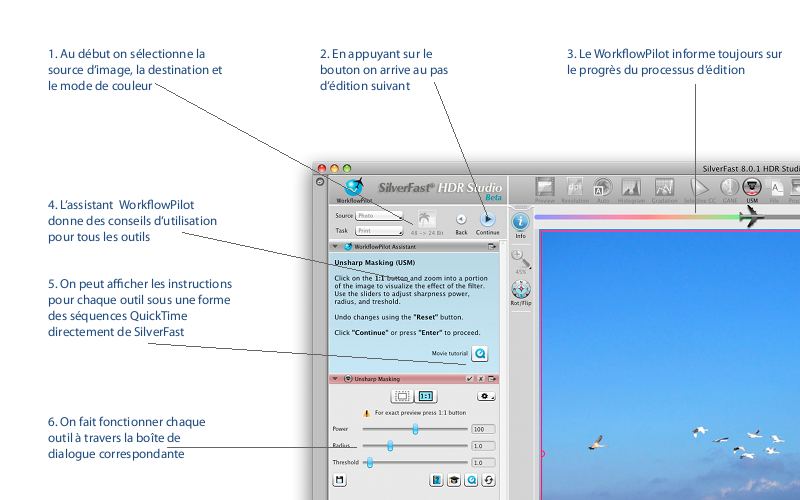Open the Task dropdown showing Print
Image resolution: width=800 pixels, height=500 pixels.
pyautogui.click(x=379, y=230)
